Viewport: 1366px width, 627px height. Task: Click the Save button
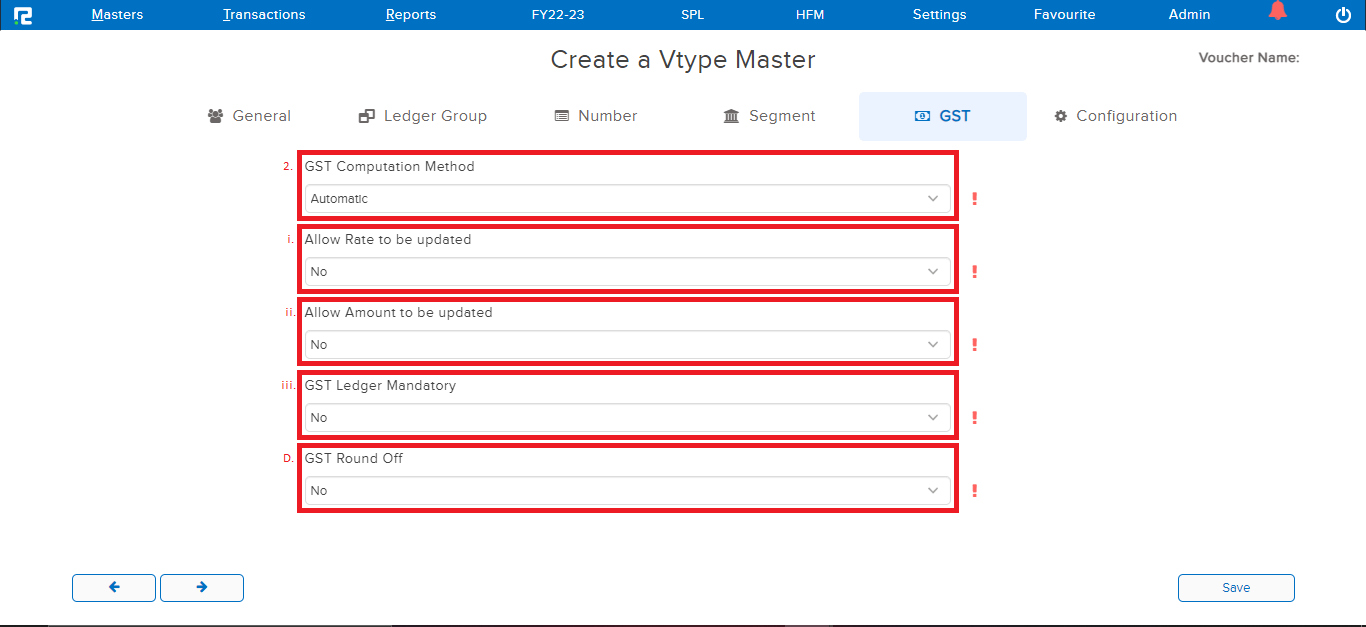(1236, 588)
